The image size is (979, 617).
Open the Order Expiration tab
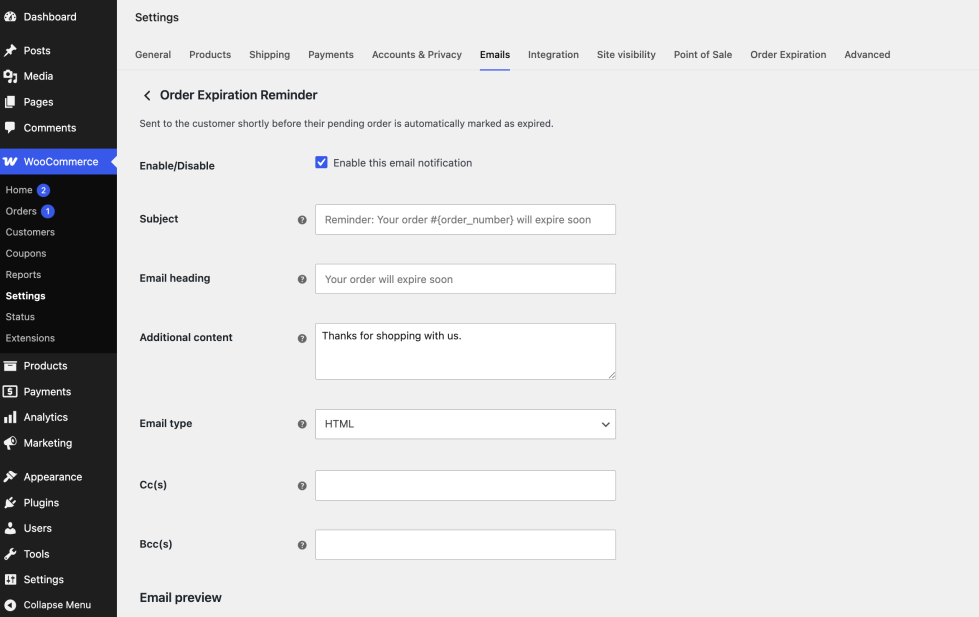tap(788, 54)
